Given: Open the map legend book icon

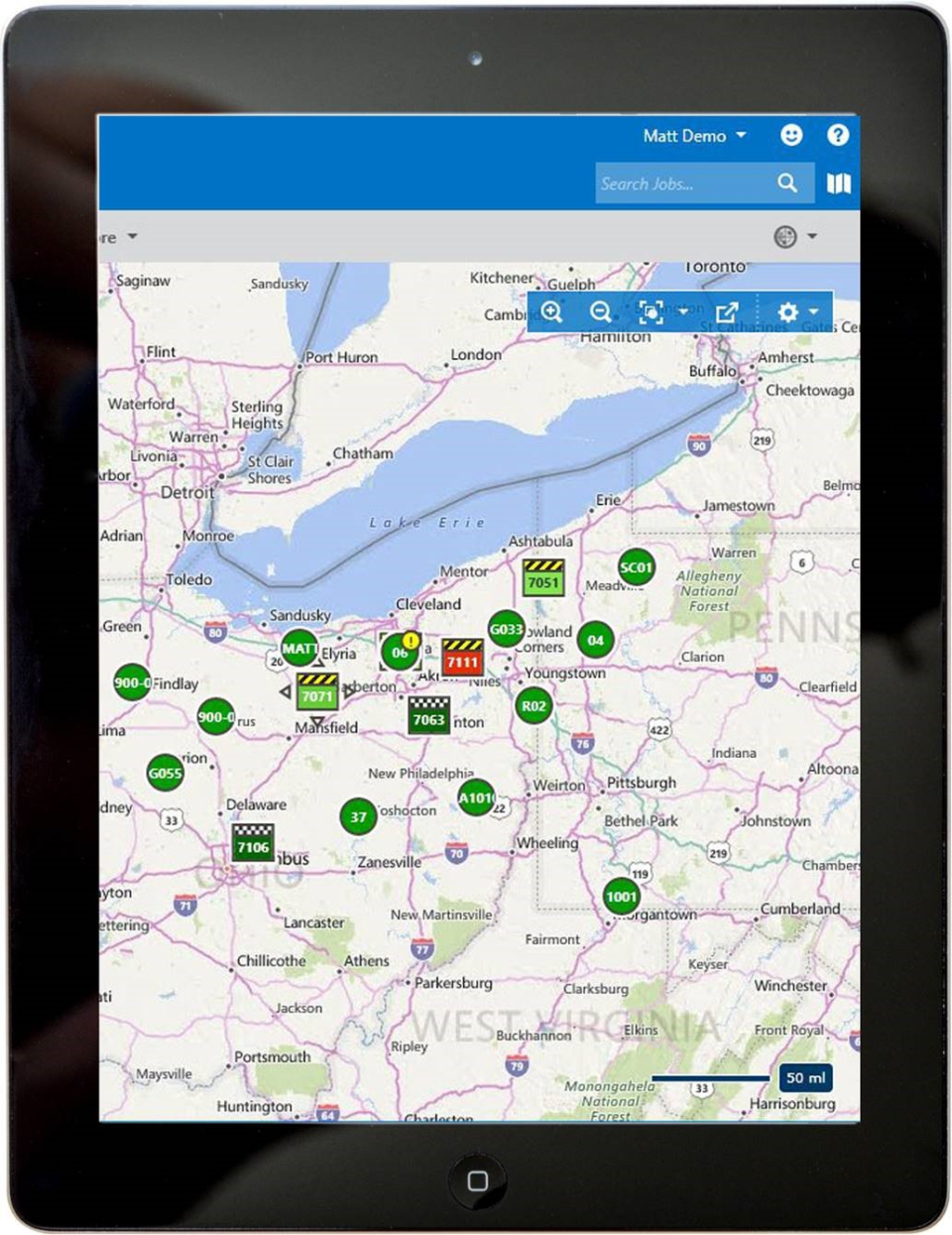Looking at the screenshot, I should click(x=838, y=183).
